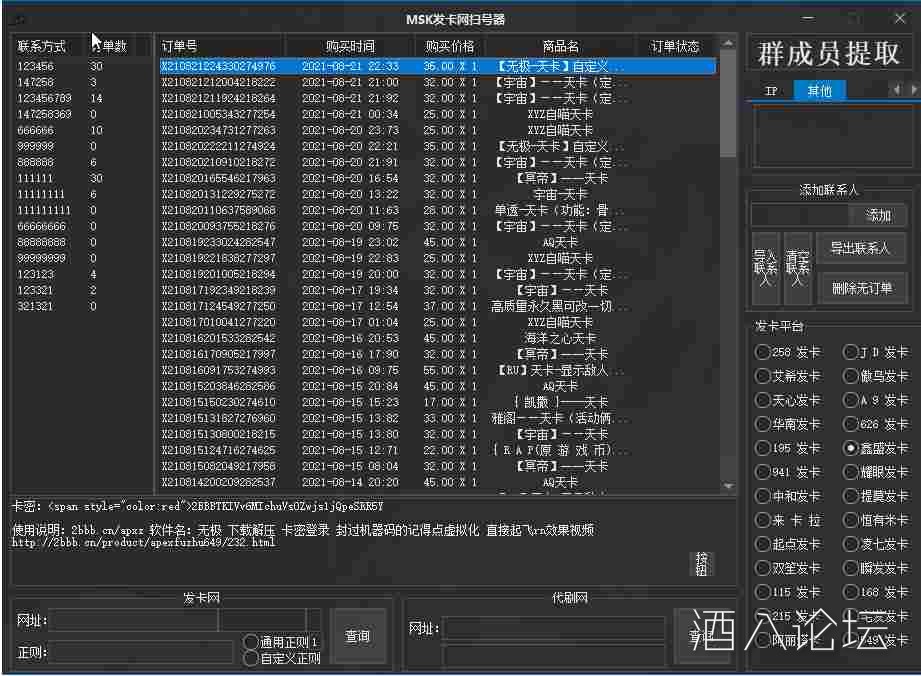The width and height of the screenshot is (921, 676).
Task: Enable the 通用正则1 option
Action: [x=251, y=643]
